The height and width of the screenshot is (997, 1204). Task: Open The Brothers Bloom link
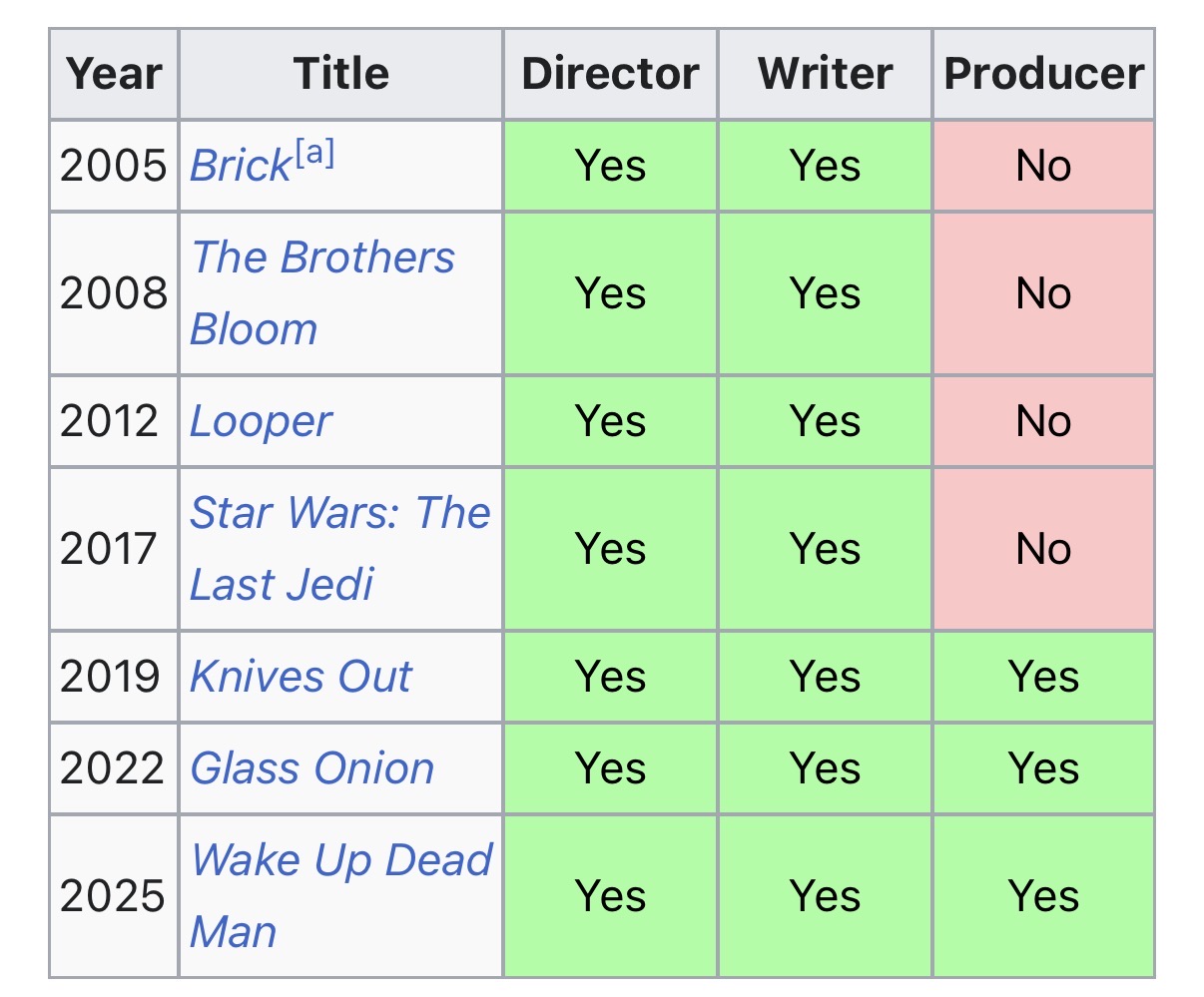click(321, 257)
